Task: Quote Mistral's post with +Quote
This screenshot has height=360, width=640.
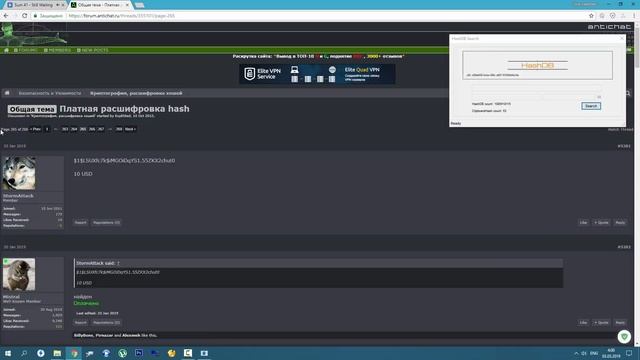Action: coord(601,322)
